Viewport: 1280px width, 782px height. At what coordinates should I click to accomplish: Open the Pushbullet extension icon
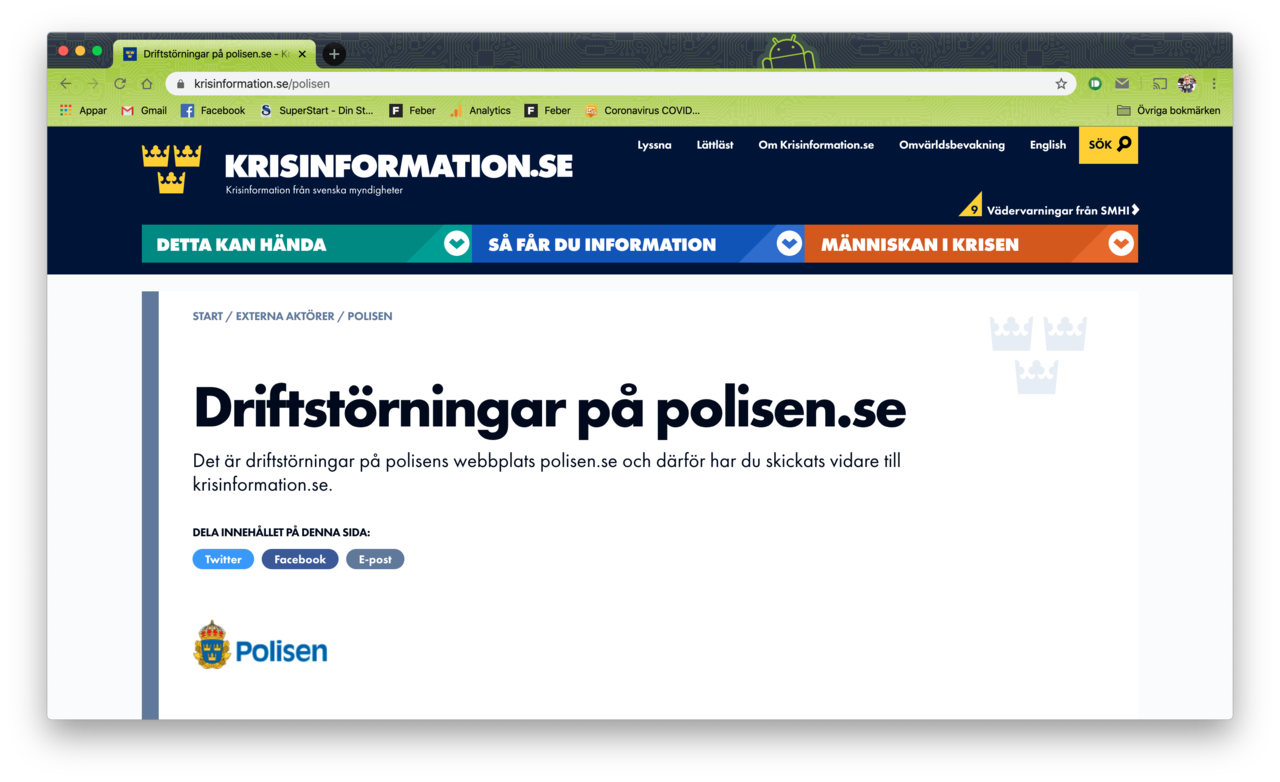point(1095,84)
